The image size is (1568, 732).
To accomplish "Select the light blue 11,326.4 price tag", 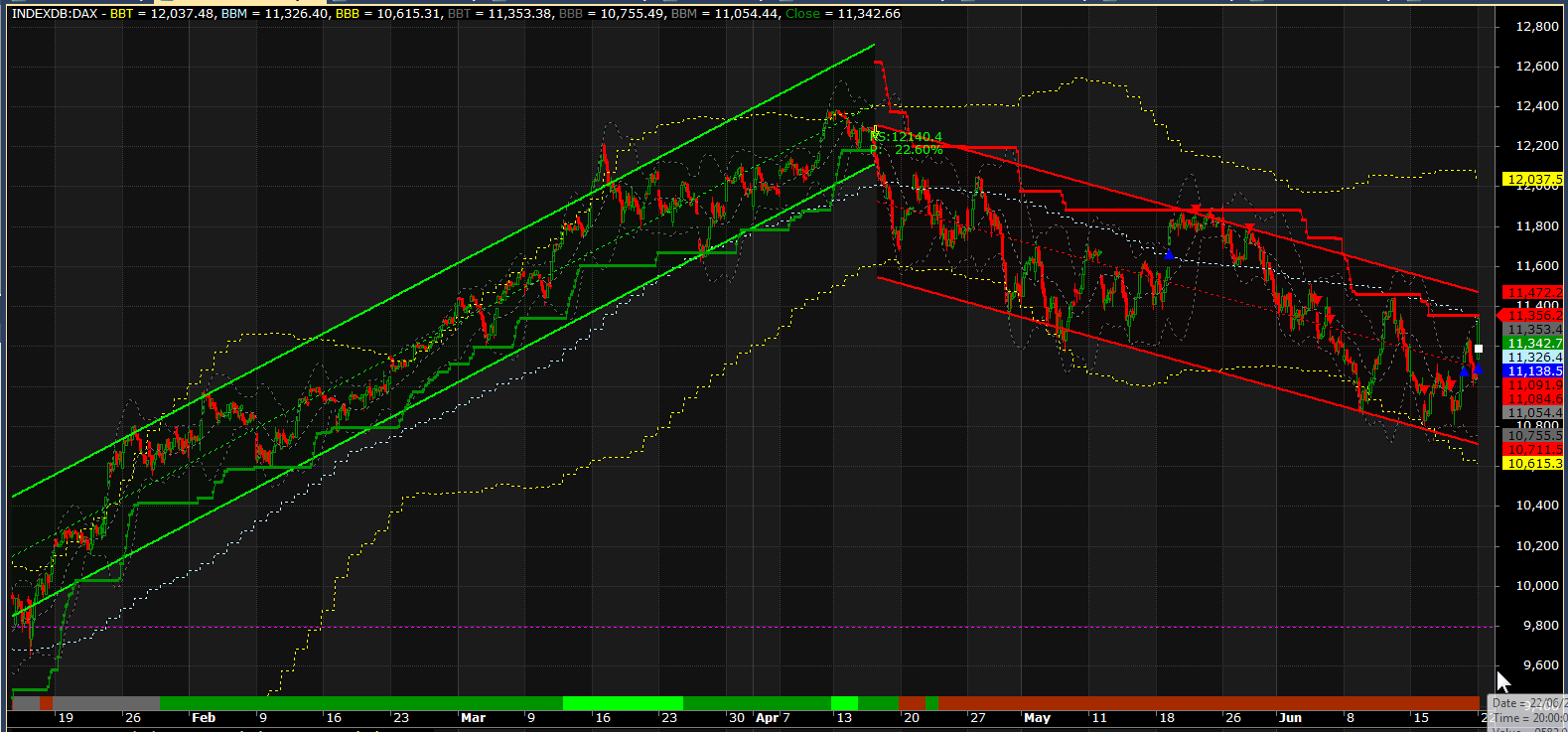I will (1534, 357).
